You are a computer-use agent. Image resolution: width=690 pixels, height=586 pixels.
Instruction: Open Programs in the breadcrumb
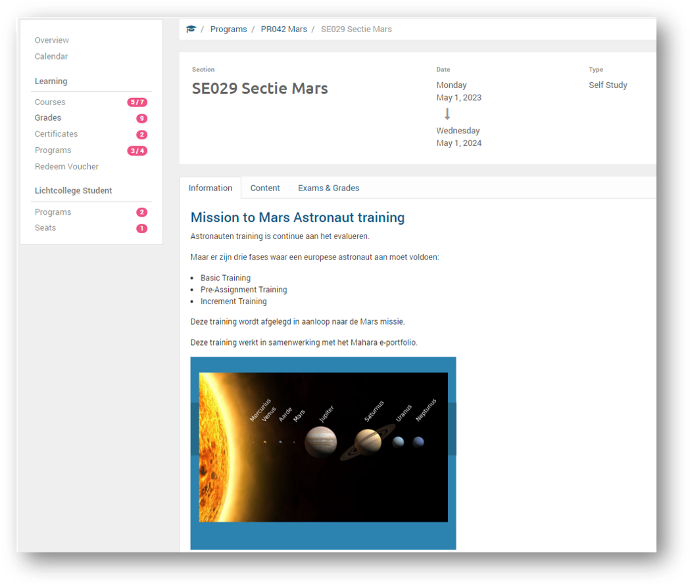[x=228, y=29]
